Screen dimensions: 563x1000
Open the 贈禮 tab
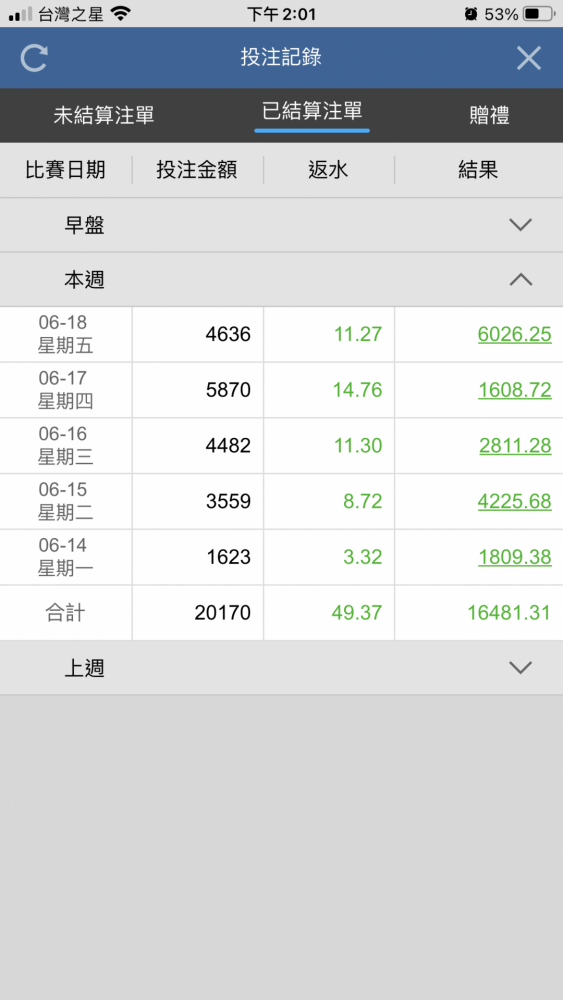(489, 115)
